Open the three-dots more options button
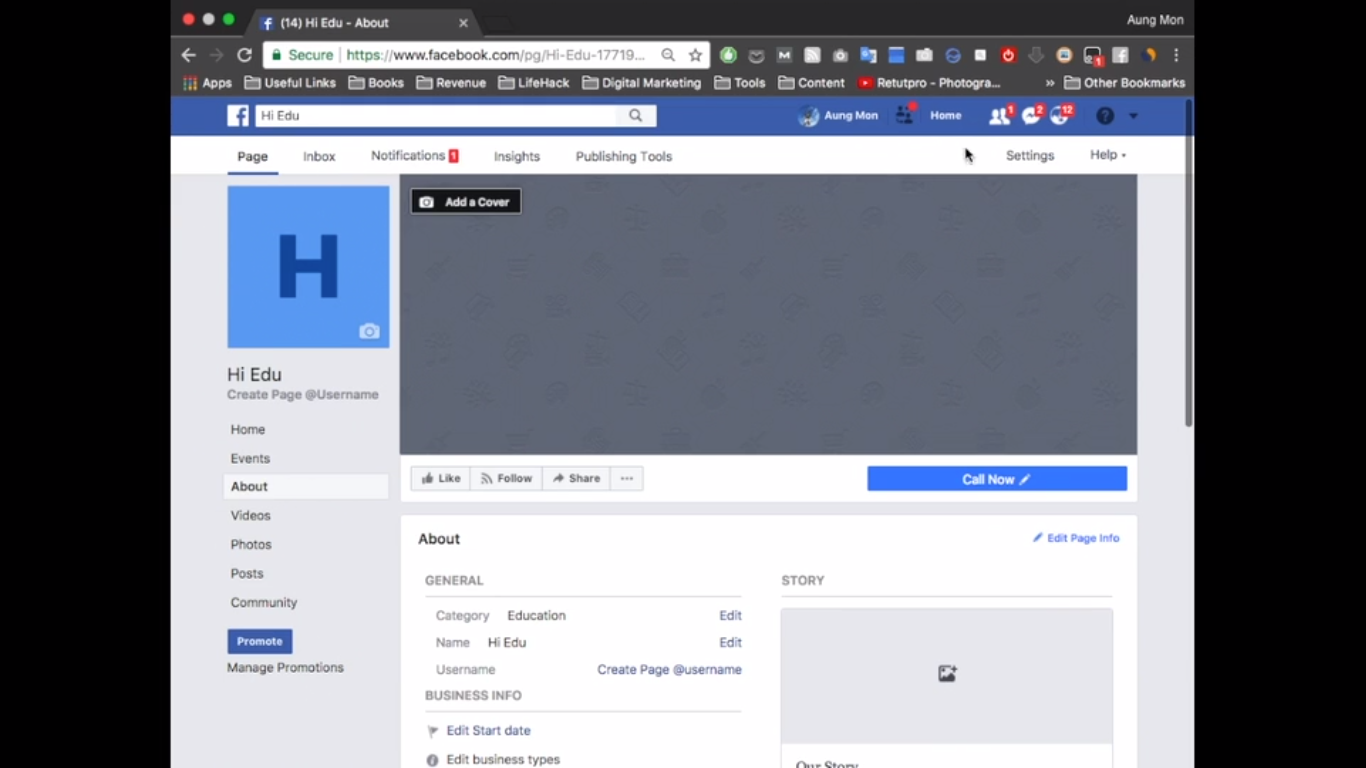Image resolution: width=1366 pixels, height=768 pixels. pyautogui.click(x=627, y=479)
